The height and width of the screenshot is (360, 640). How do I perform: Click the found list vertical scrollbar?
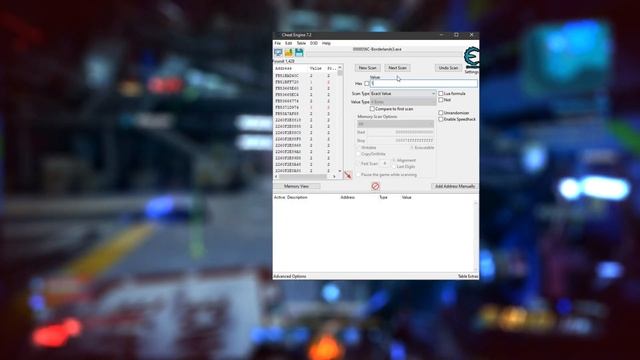pos(340,119)
